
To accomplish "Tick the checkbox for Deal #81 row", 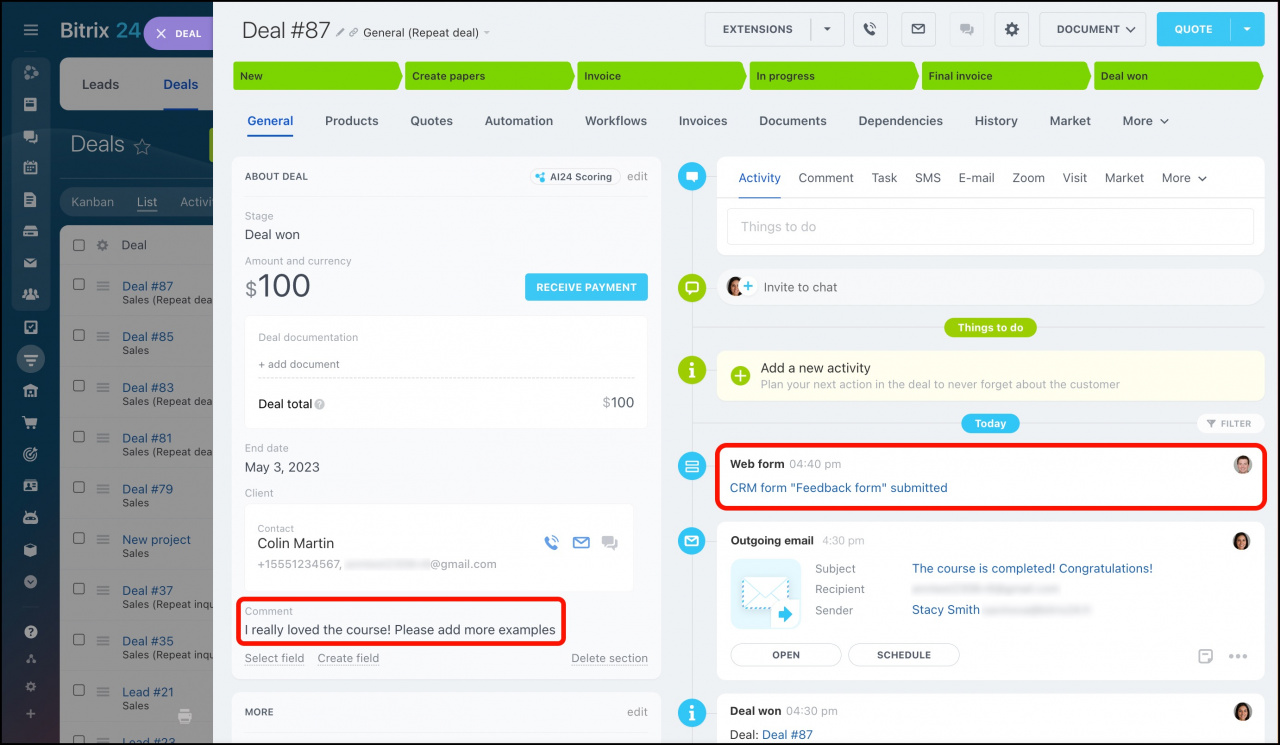I will (79, 436).
